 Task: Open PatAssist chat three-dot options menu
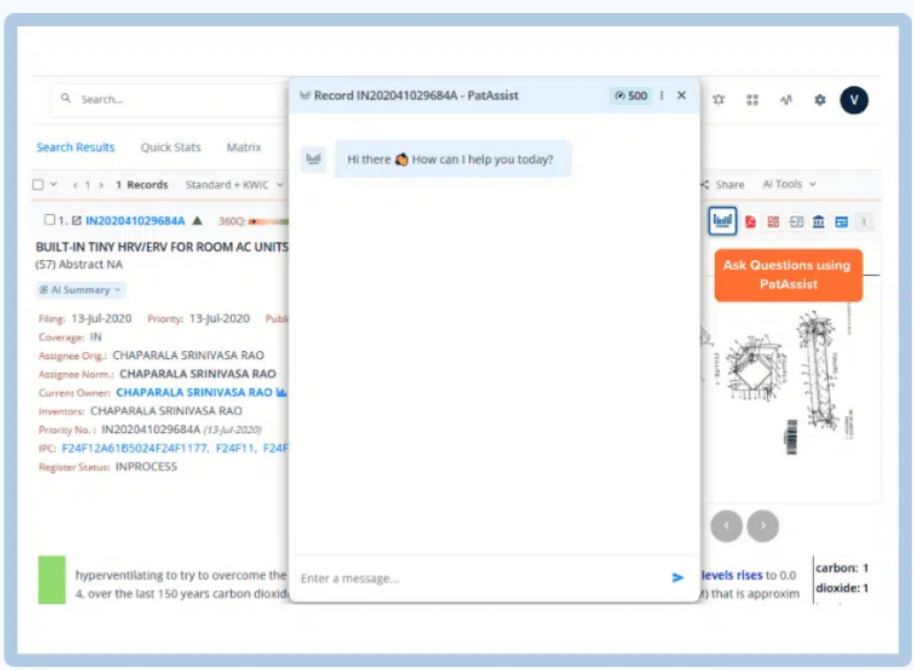point(661,96)
